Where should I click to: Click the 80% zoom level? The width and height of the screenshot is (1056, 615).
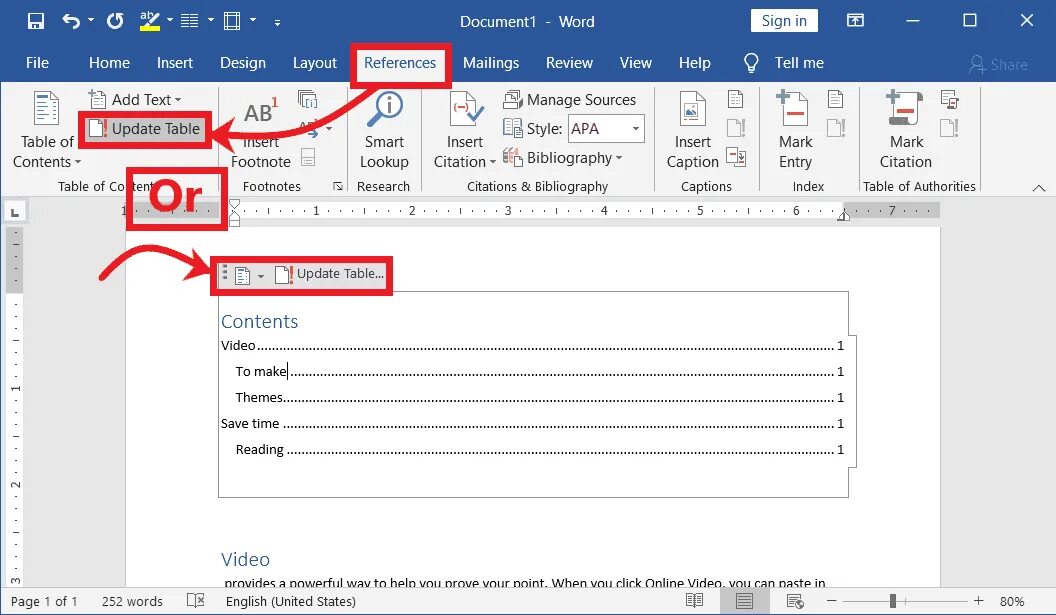point(1012,601)
